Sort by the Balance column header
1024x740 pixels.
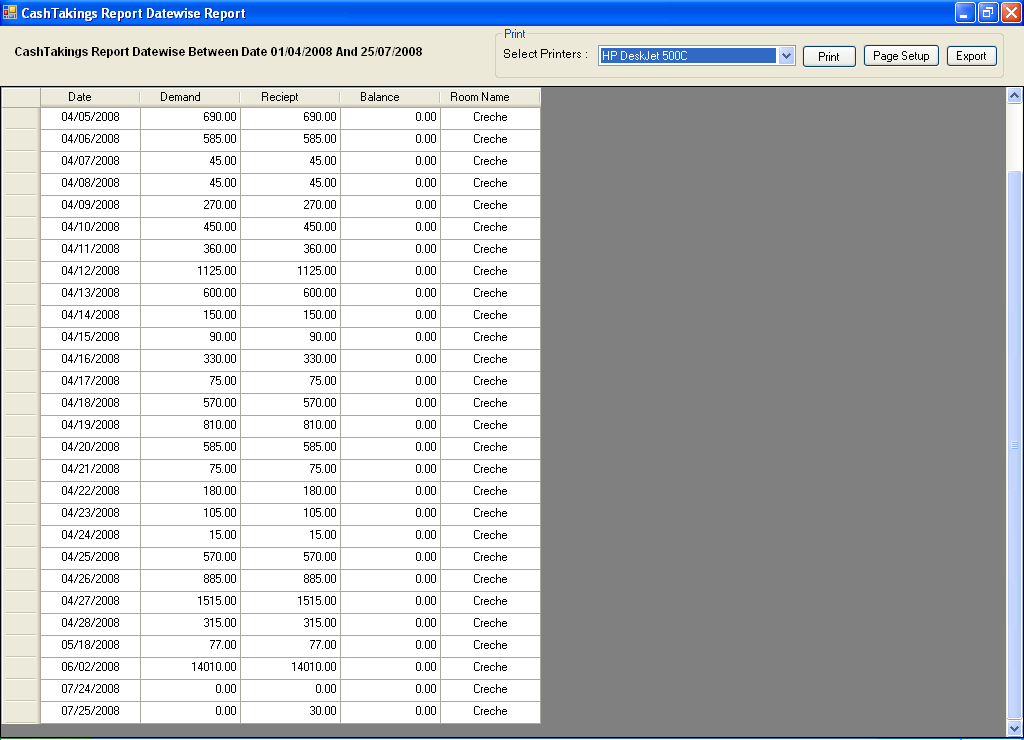(x=390, y=97)
